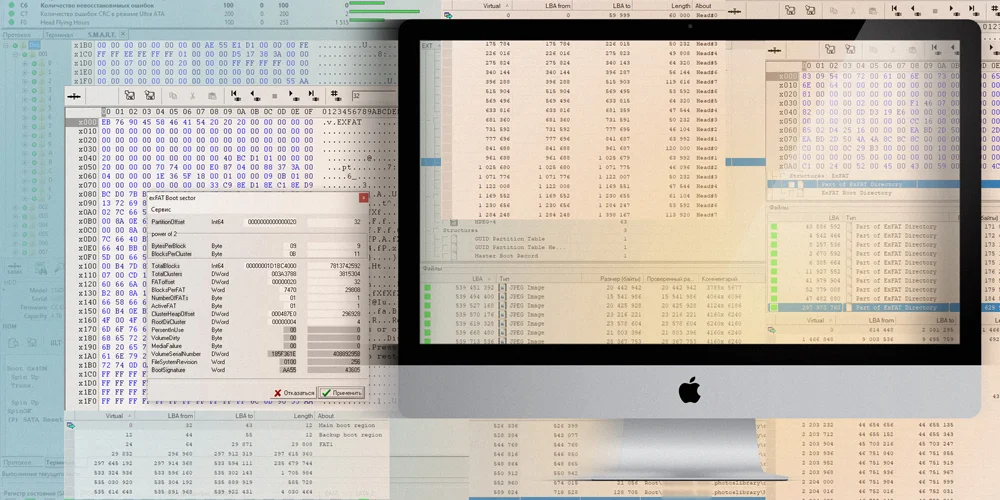
Task: Switch to the S.M.A.R.T. tab
Action: 101,34
